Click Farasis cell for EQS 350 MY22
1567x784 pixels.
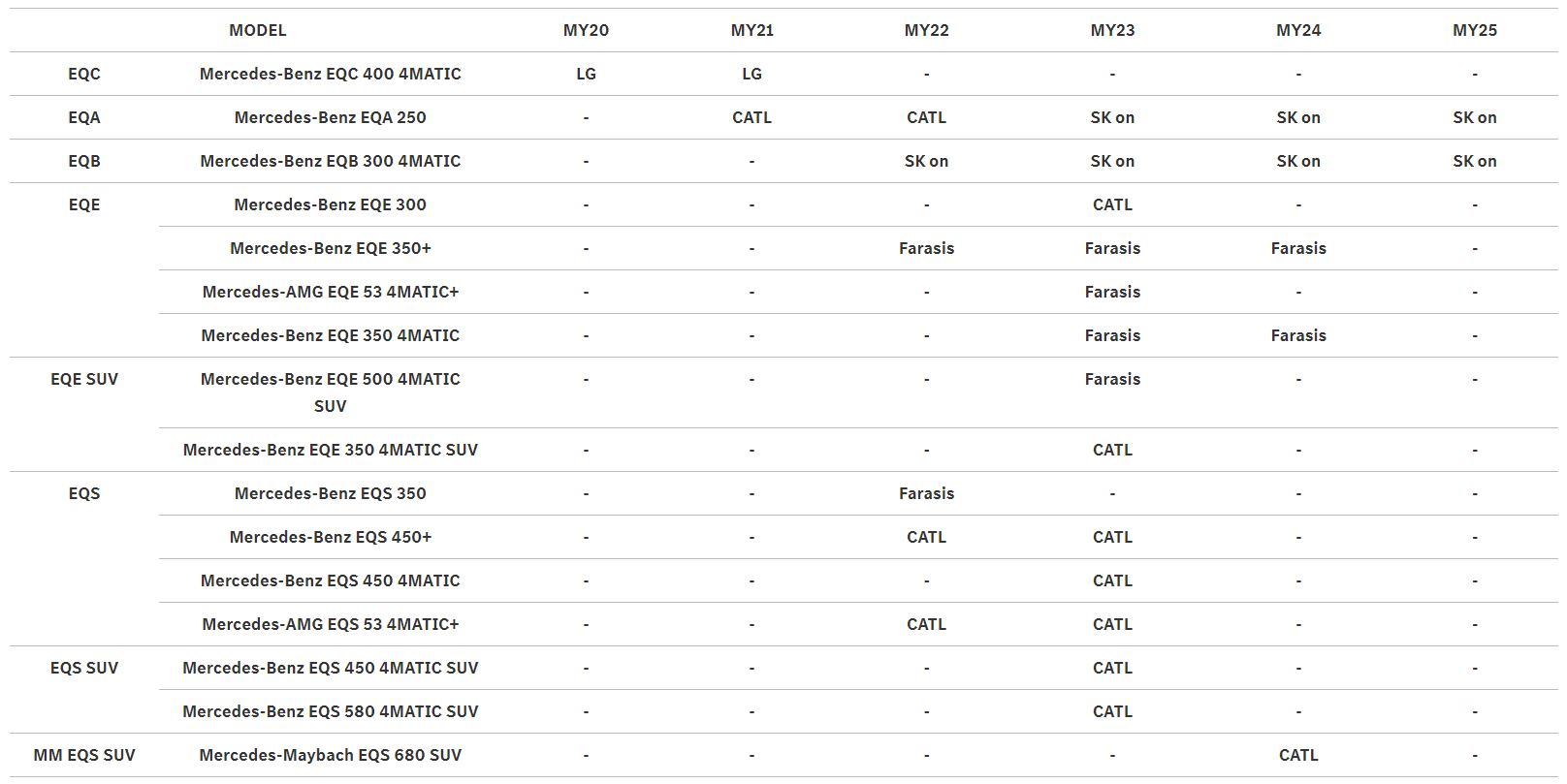click(926, 493)
